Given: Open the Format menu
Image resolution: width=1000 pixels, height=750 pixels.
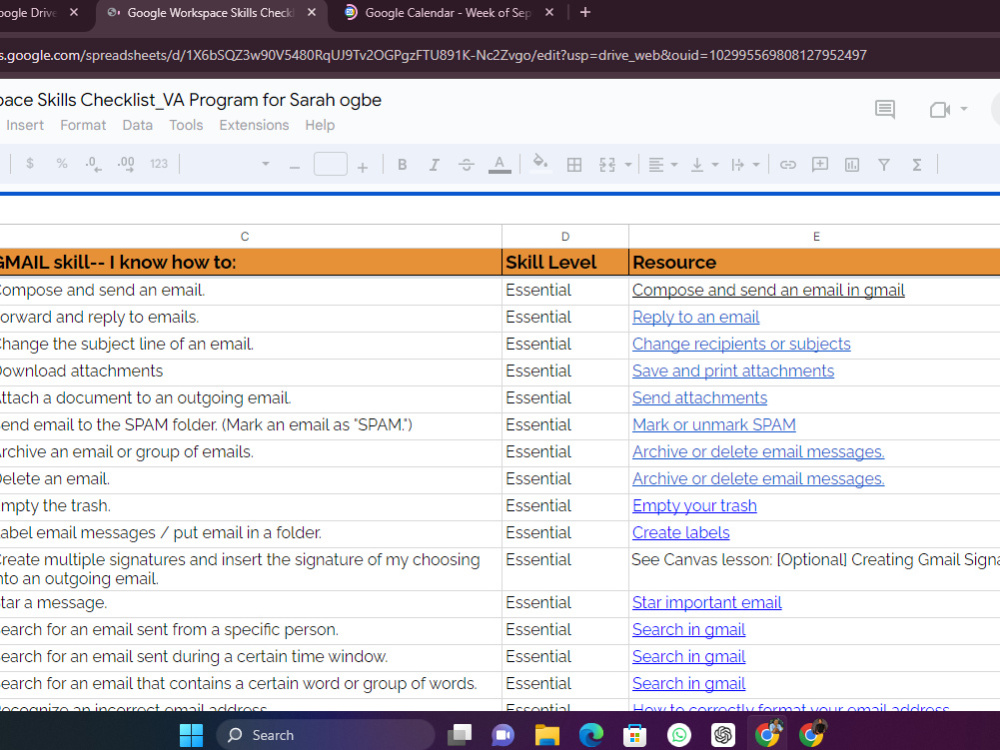Looking at the screenshot, I should [x=83, y=125].
